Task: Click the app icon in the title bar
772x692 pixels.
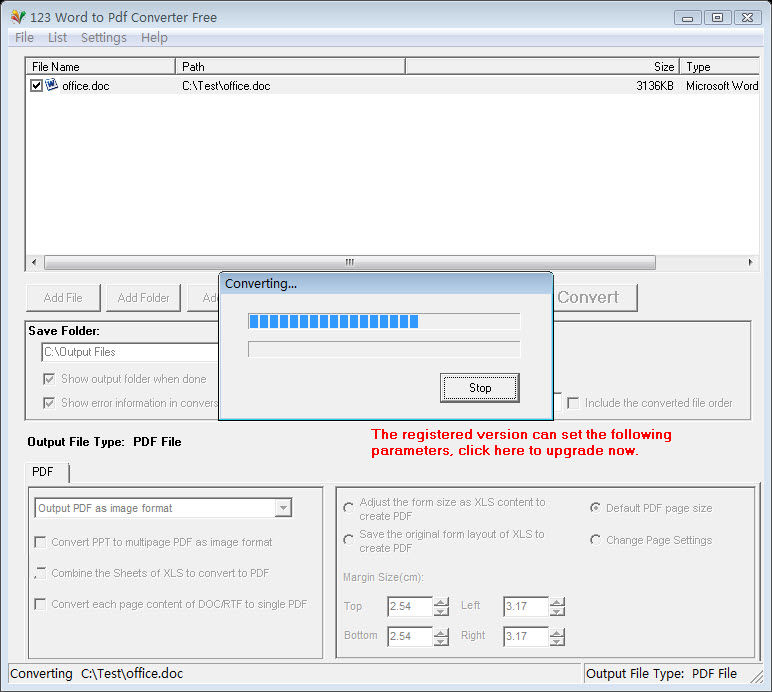Action: (17, 17)
